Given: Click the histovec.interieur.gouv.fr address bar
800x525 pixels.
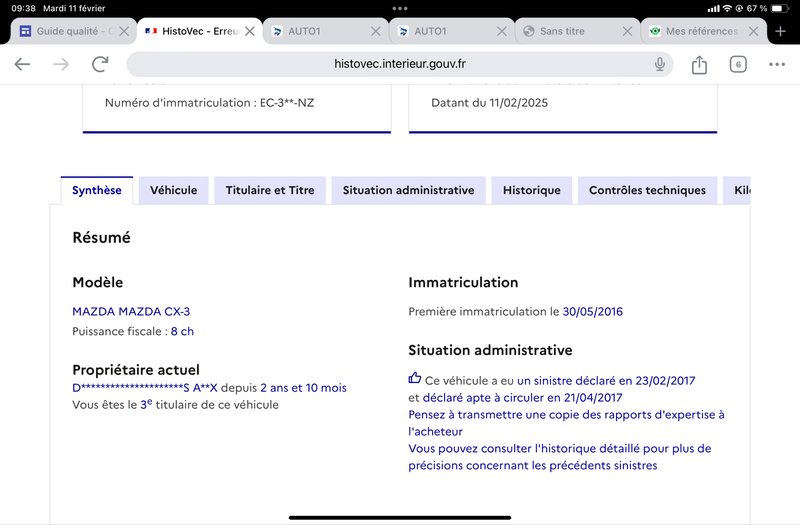Looking at the screenshot, I should click(x=399, y=64).
